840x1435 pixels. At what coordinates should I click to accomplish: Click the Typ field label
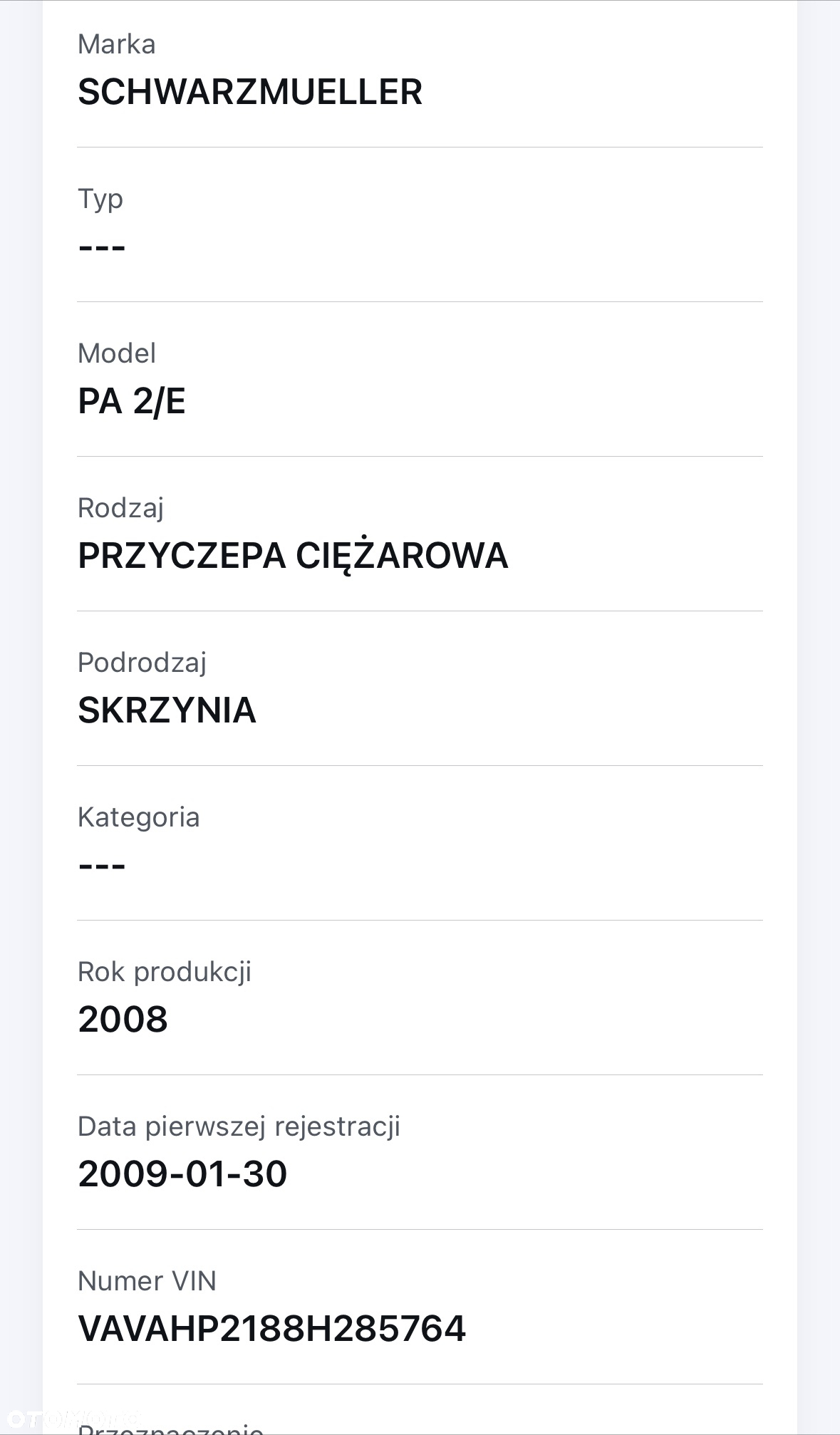click(x=100, y=200)
